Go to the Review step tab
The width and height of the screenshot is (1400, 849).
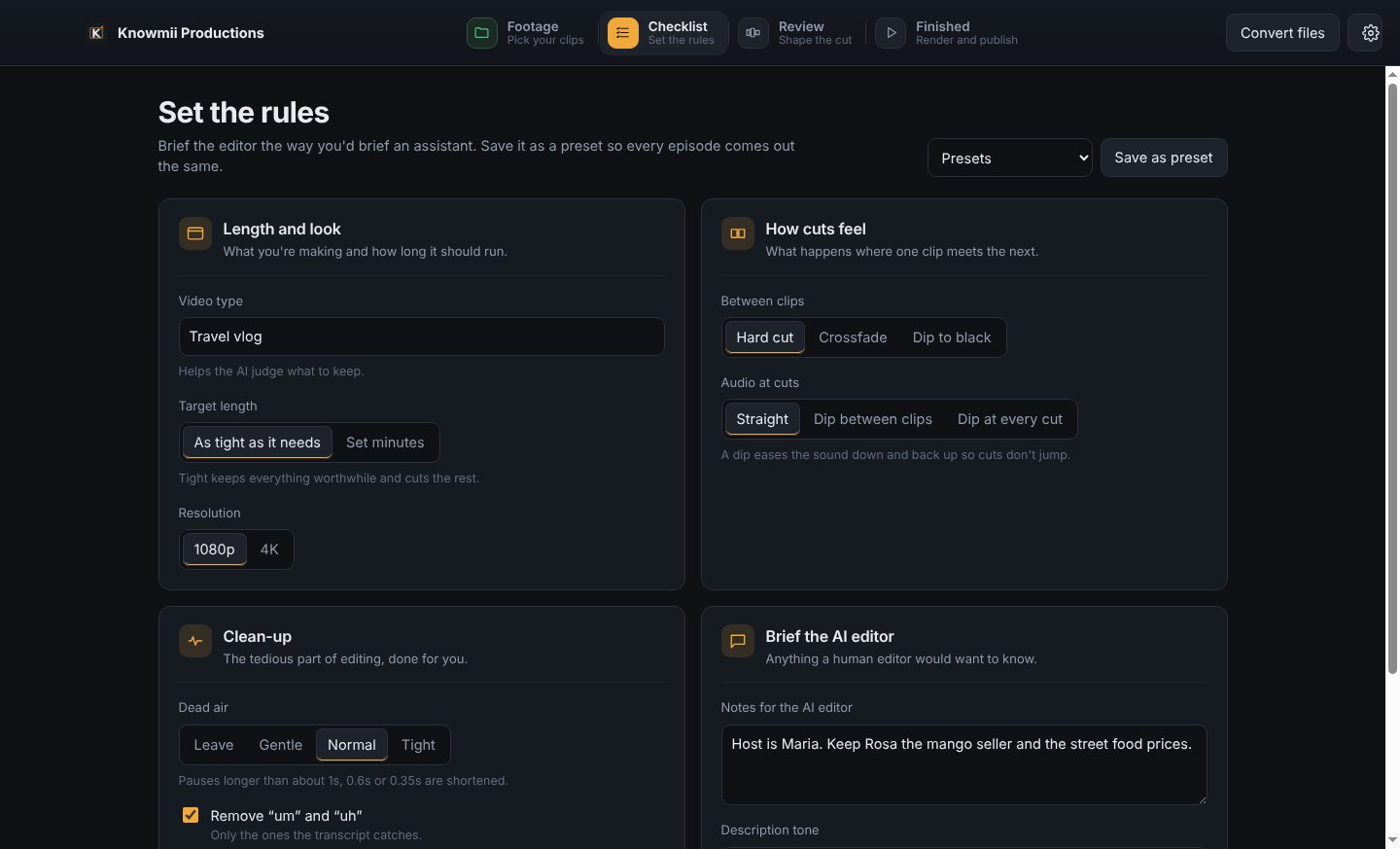(x=796, y=33)
